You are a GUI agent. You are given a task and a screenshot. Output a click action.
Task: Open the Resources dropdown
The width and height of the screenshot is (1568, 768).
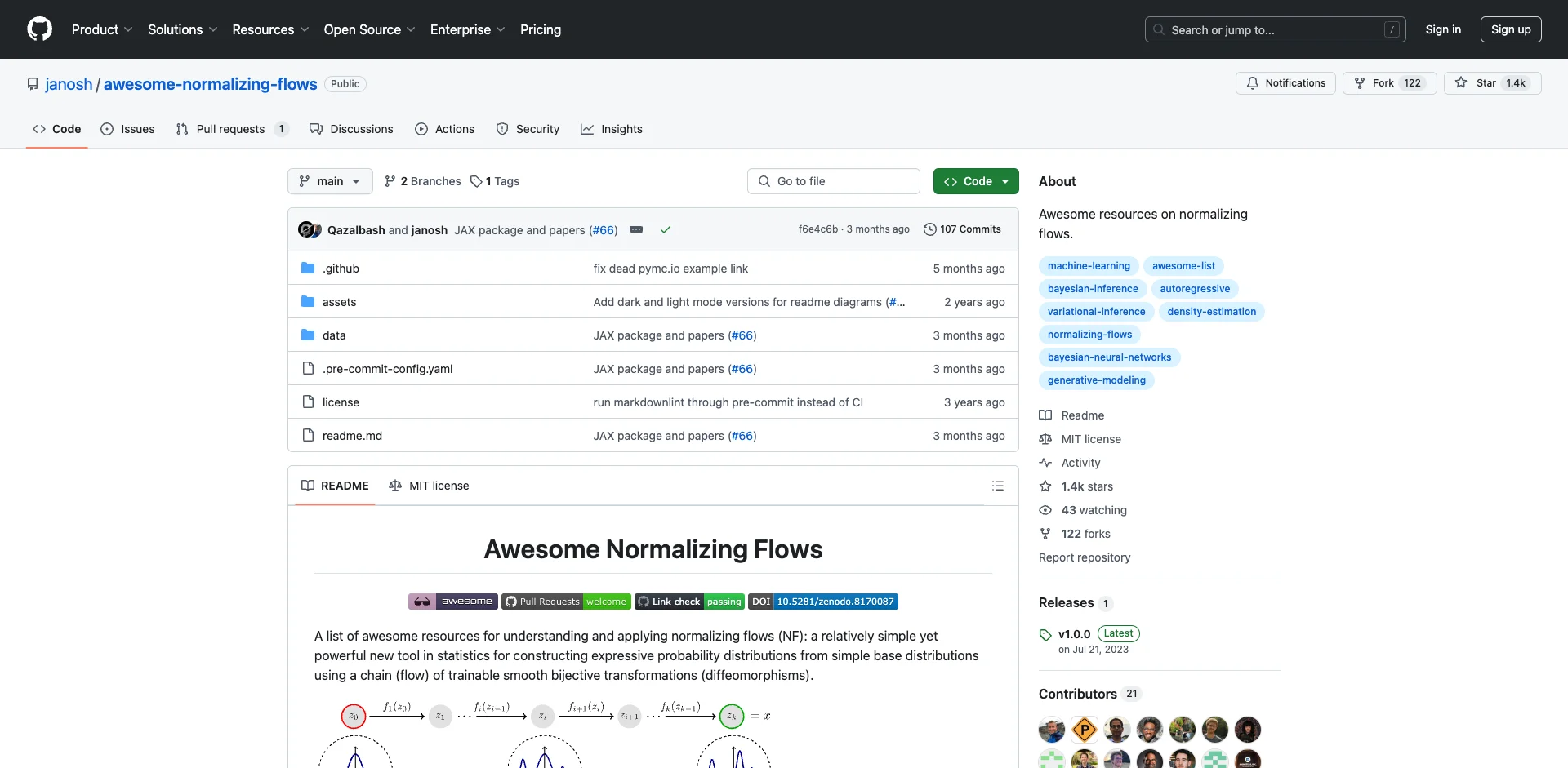coord(270,29)
